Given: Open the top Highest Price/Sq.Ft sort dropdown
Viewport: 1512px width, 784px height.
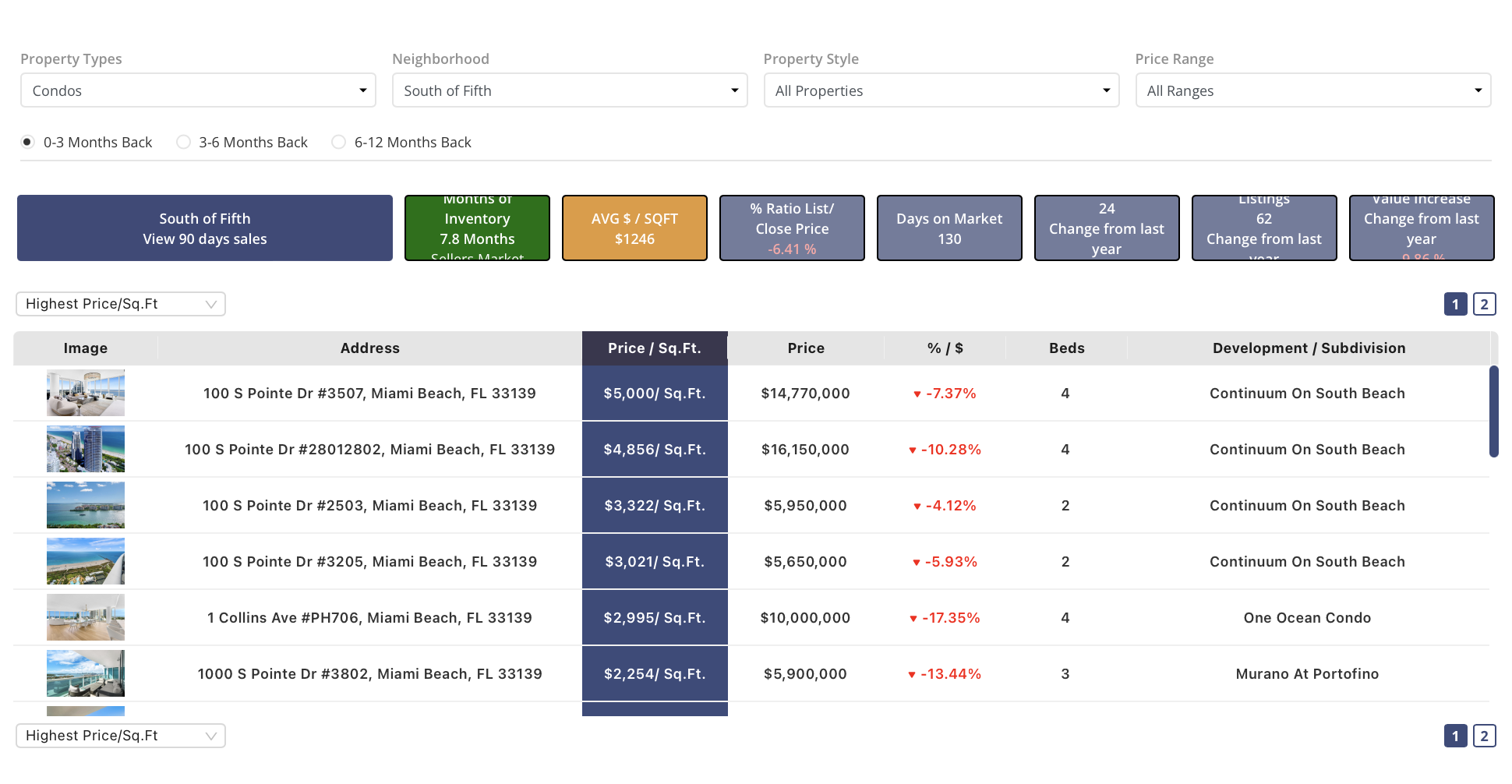Looking at the screenshot, I should pyautogui.click(x=121, y=304).
